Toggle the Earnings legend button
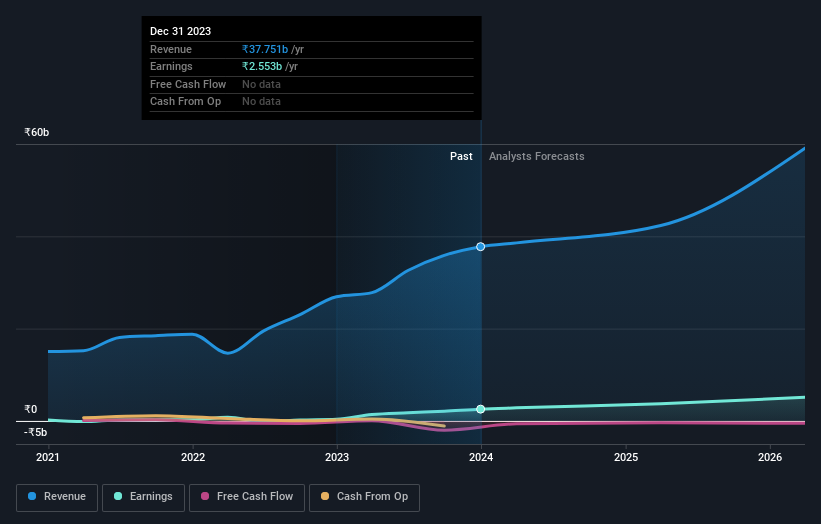The image size is (821, 524). point(143,497)
